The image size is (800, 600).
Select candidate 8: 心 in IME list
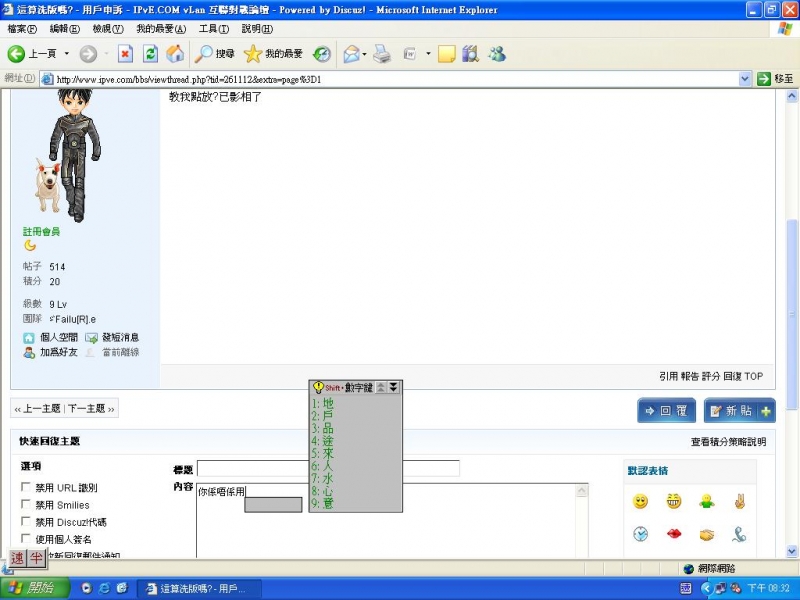click(x=322, y=491)
